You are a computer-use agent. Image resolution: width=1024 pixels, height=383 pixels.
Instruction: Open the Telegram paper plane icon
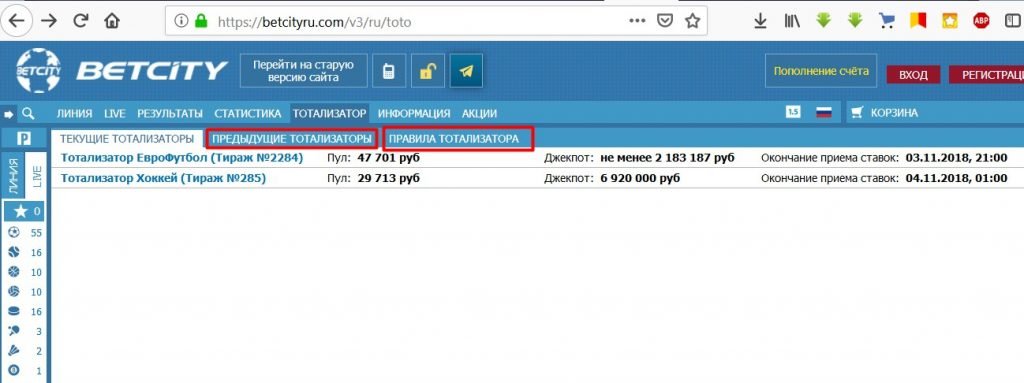(466, 71)
